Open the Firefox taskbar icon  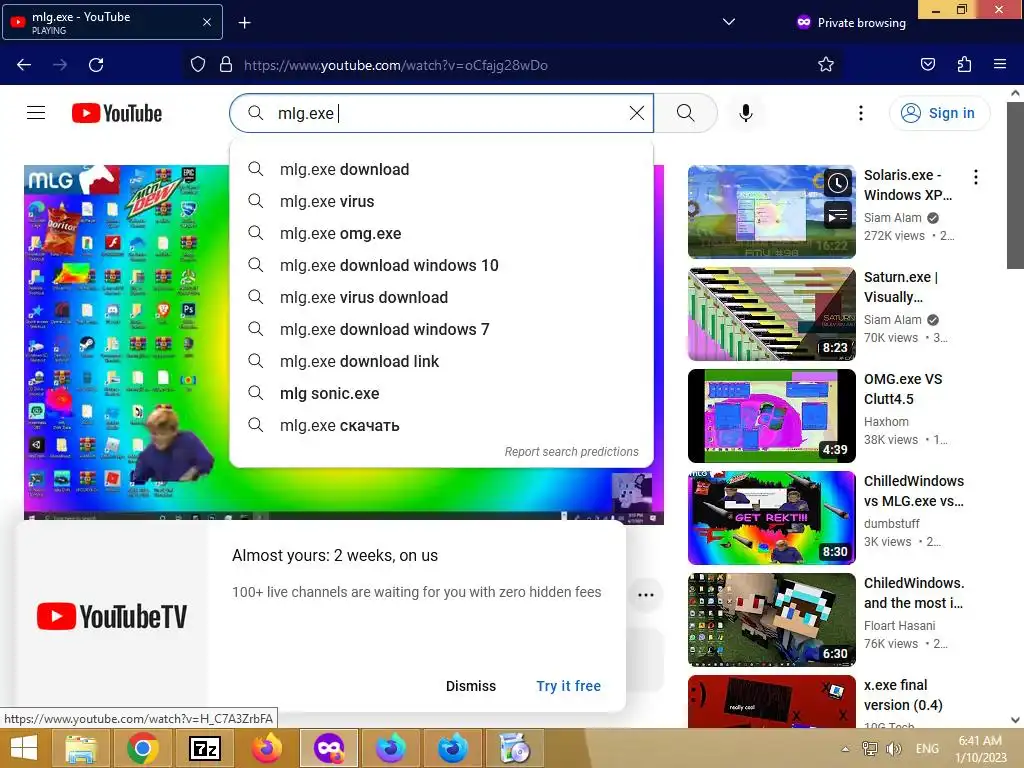point(266,748)
